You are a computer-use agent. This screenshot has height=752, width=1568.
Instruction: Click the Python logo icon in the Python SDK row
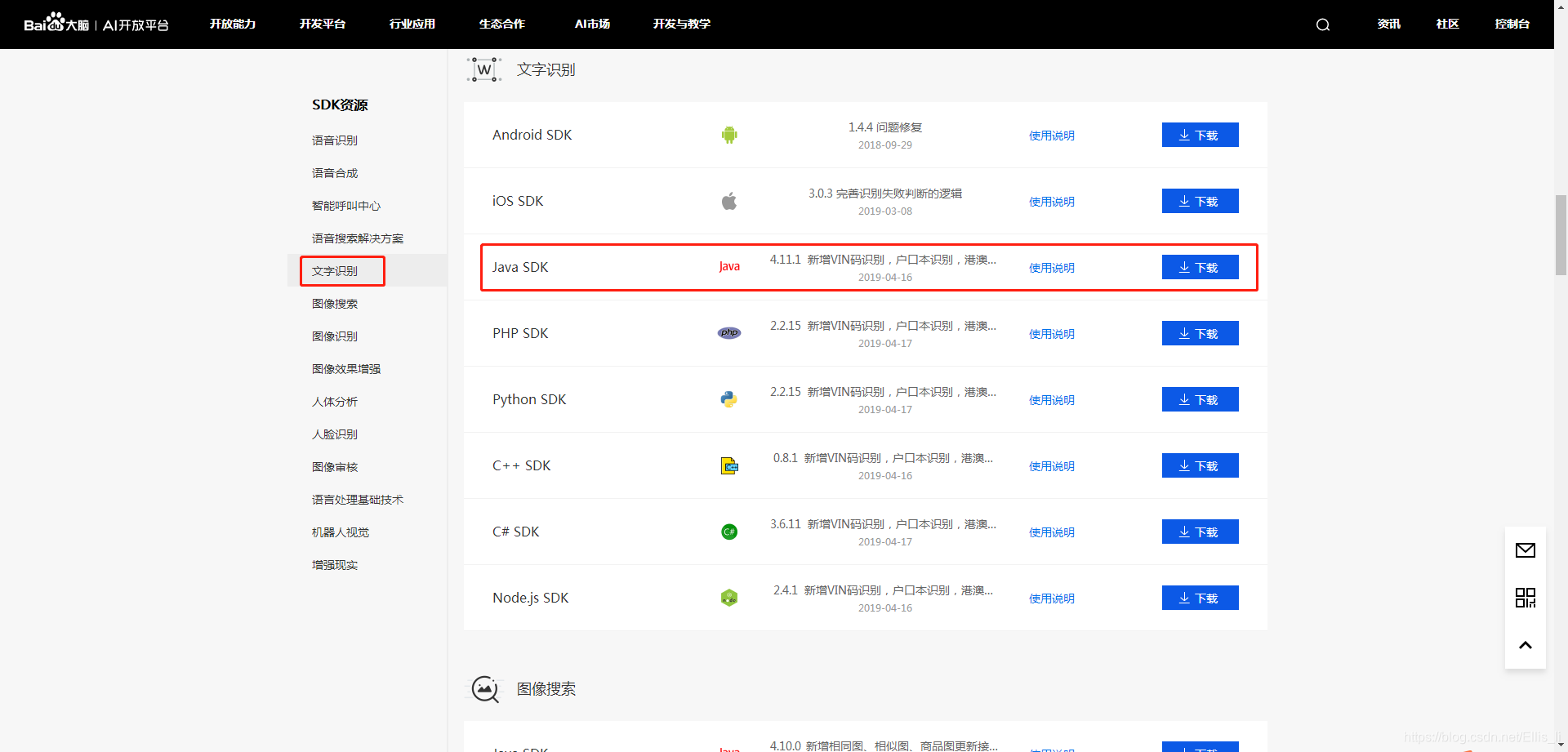(x=729, y=399)
